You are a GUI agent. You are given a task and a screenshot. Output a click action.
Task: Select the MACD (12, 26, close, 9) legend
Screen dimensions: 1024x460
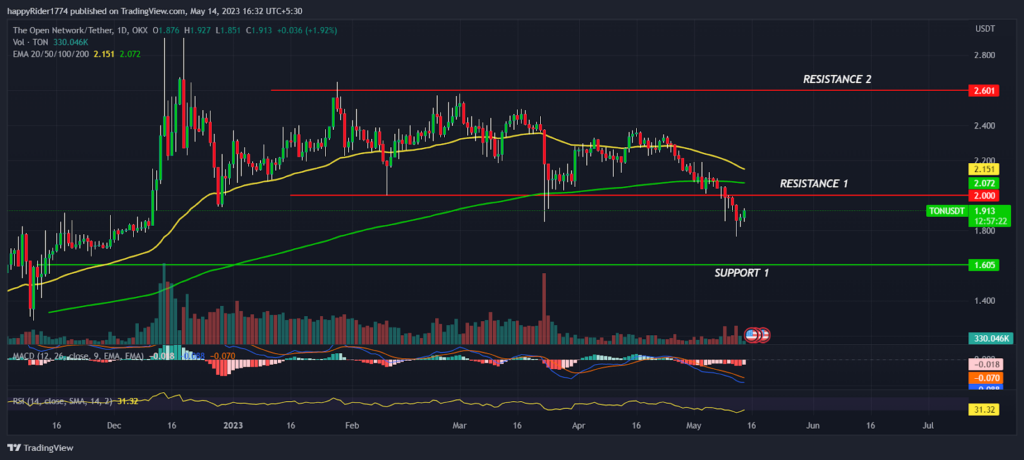[77, 356]
